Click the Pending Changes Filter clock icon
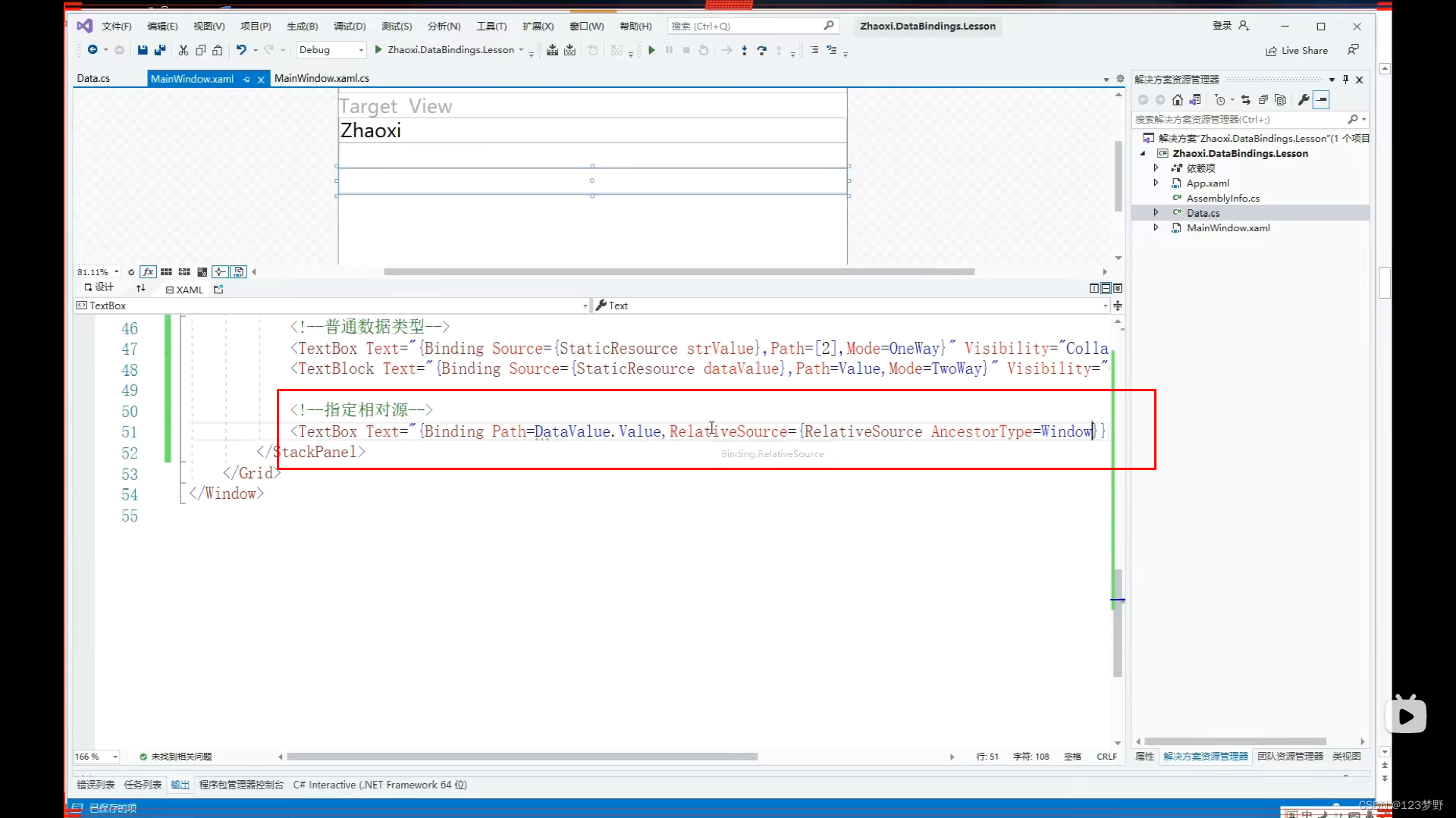1456x818 pixels. coord(1219,100)
